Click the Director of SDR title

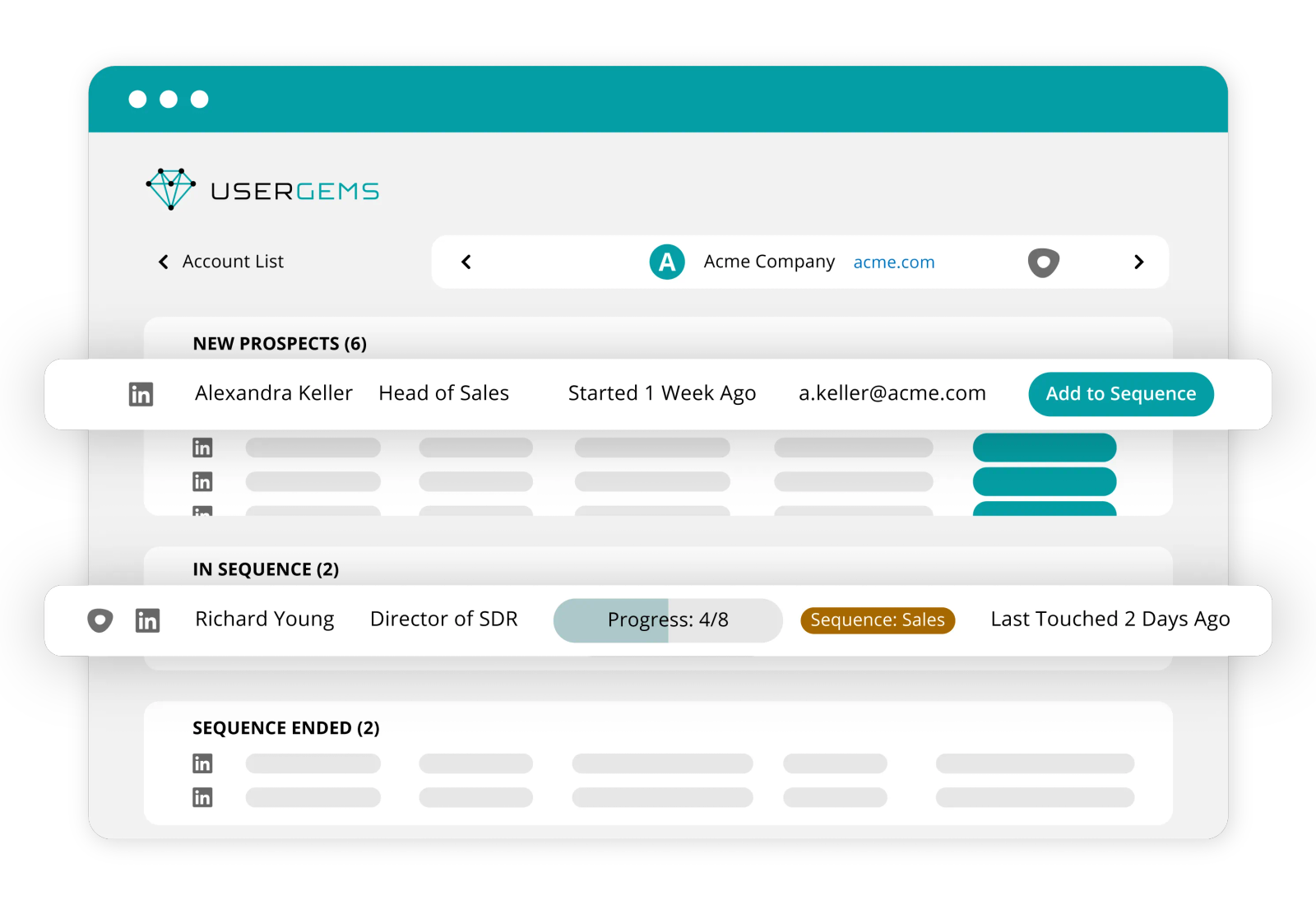click(444, 619)
